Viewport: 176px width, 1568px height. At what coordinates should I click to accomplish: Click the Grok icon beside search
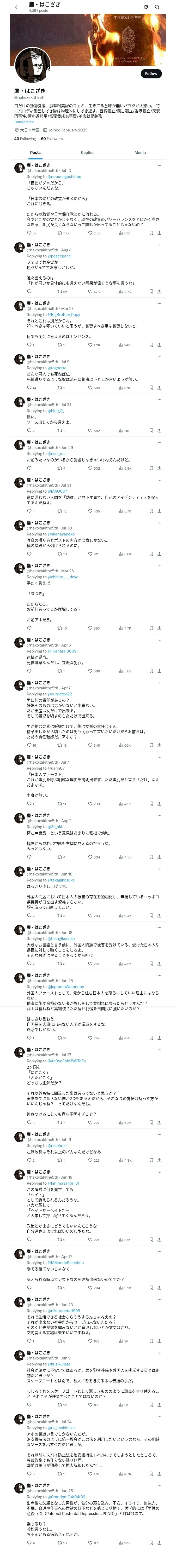146,7
